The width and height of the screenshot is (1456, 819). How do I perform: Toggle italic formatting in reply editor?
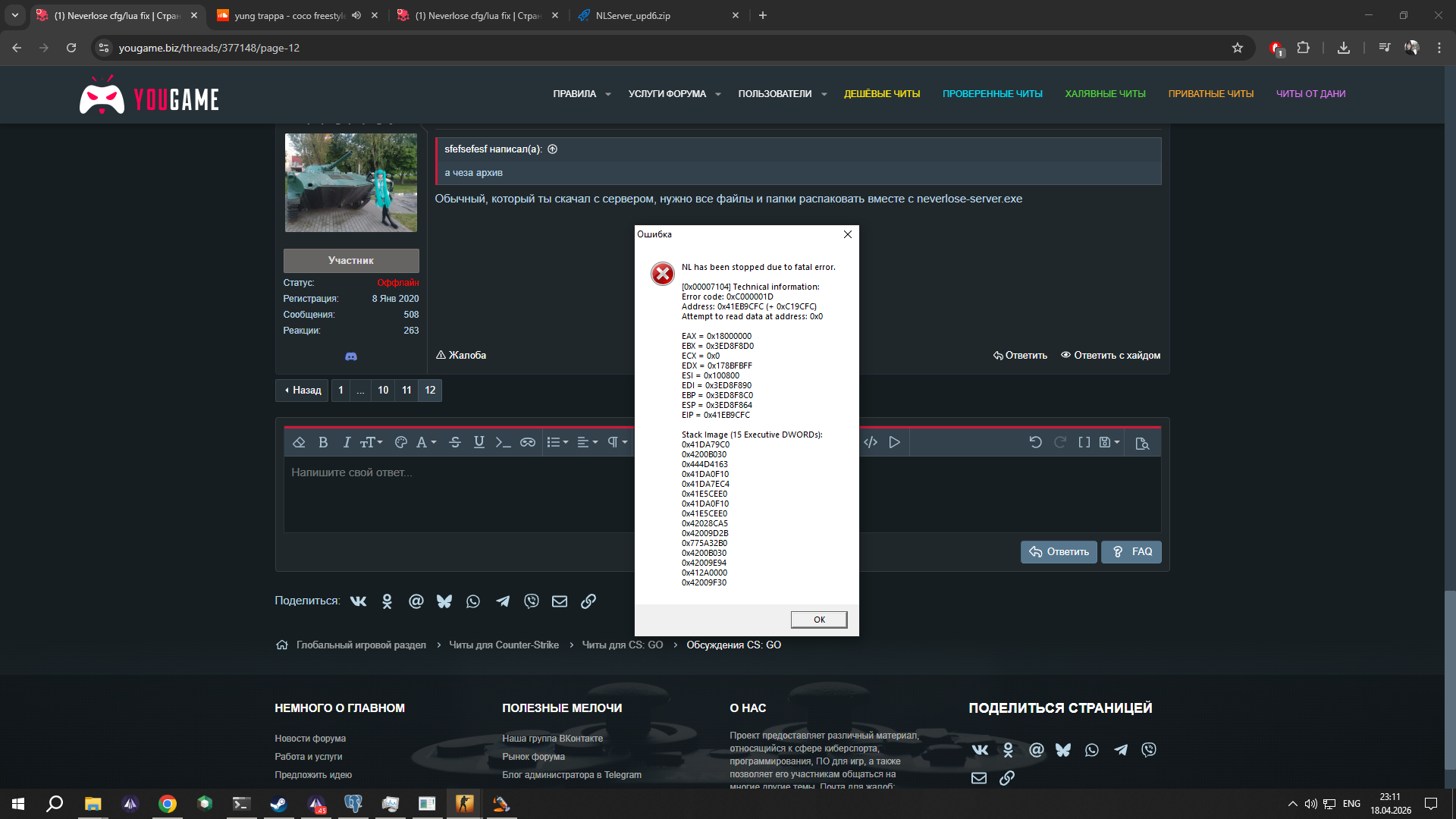347,442
